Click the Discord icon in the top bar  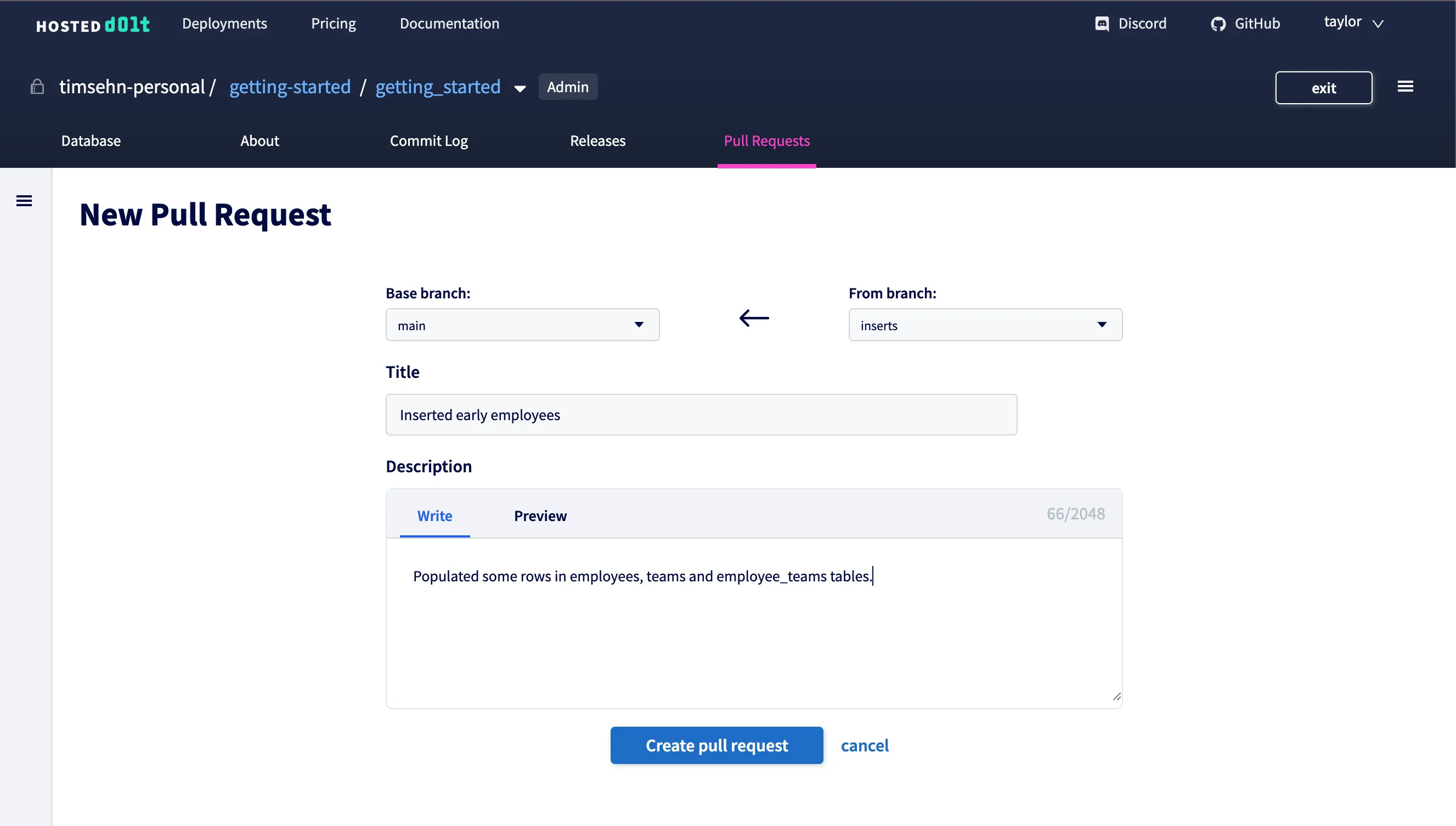[1102, 23]
